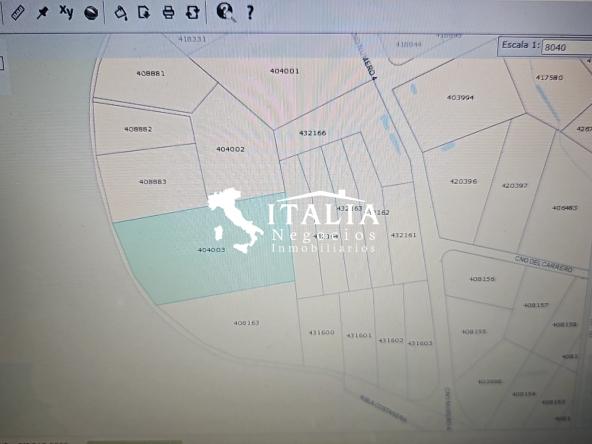This screenshot has height=444, width=592.
Task: Select the ruler measure tool
Action: (x=17, y=13)
